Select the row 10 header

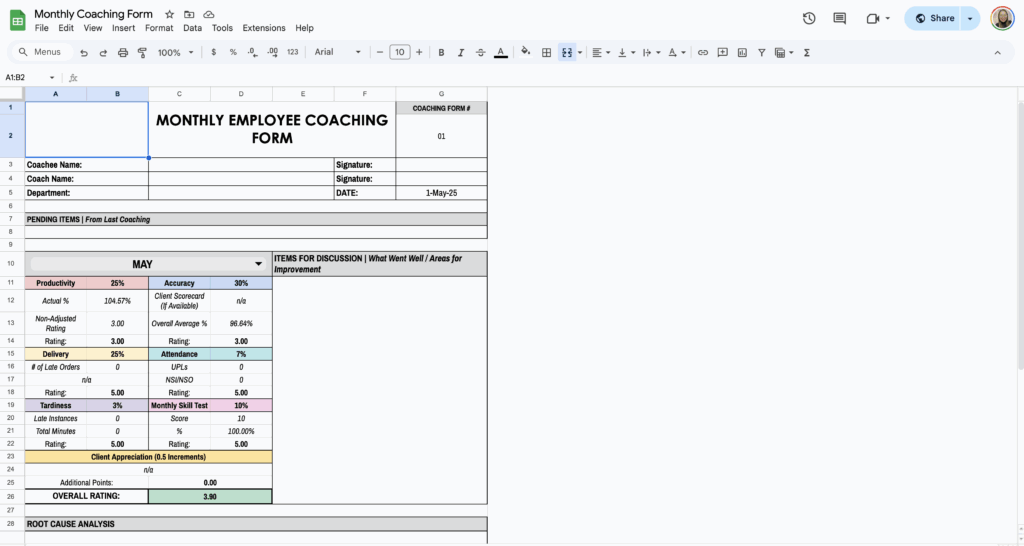(11, 264)
